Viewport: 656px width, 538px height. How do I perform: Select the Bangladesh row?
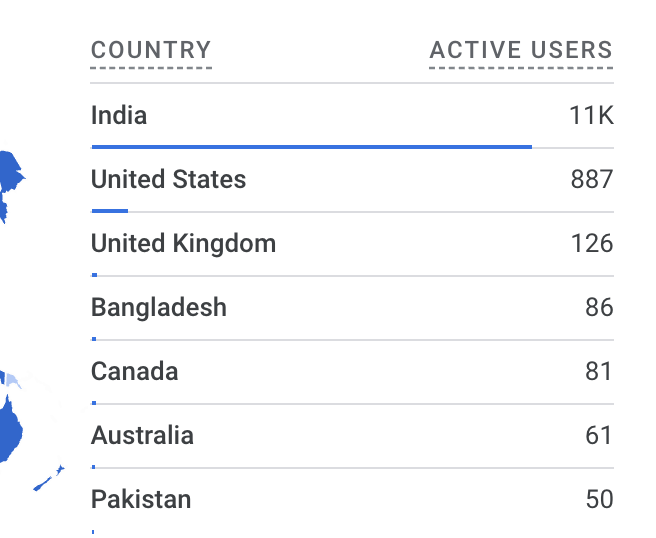point(159,308)
